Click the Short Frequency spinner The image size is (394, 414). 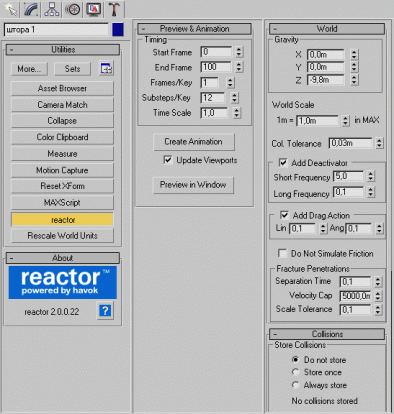click(370, 176)
